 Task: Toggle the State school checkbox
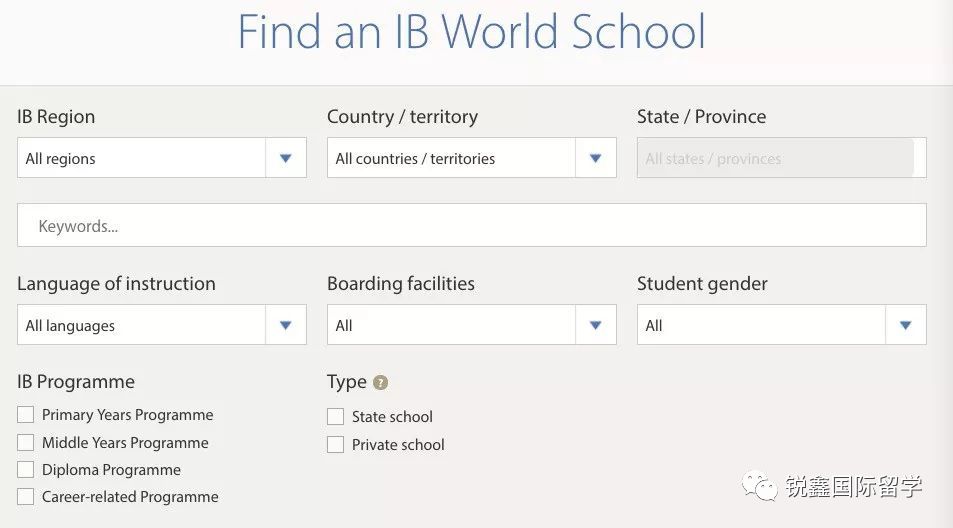[336, 417]
